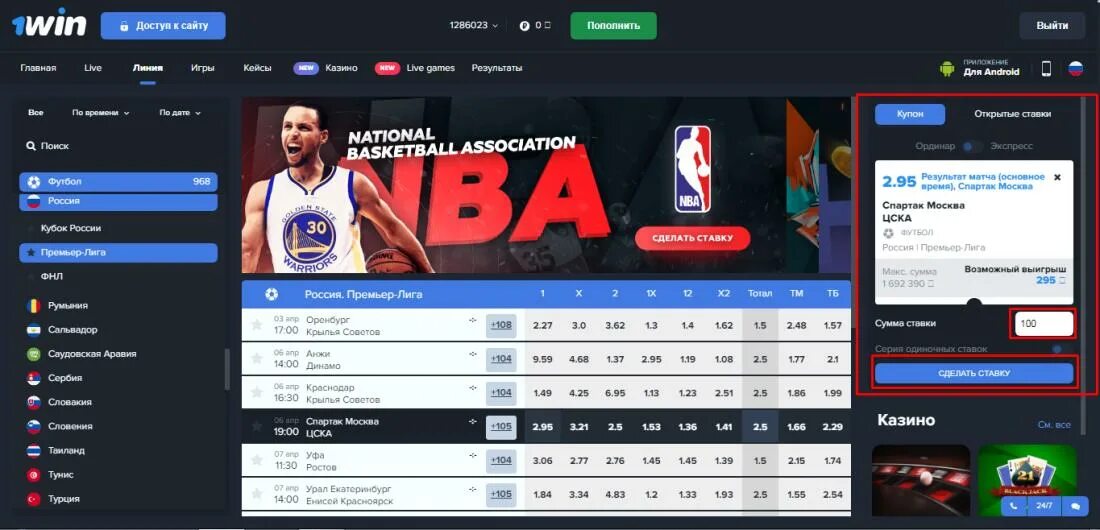The height and width of the screenshot is (530, 1100).
Task: Favorite the Спартак Москва – ЦСКА match star
Action: pyautogui.click(x=257, y=426)
